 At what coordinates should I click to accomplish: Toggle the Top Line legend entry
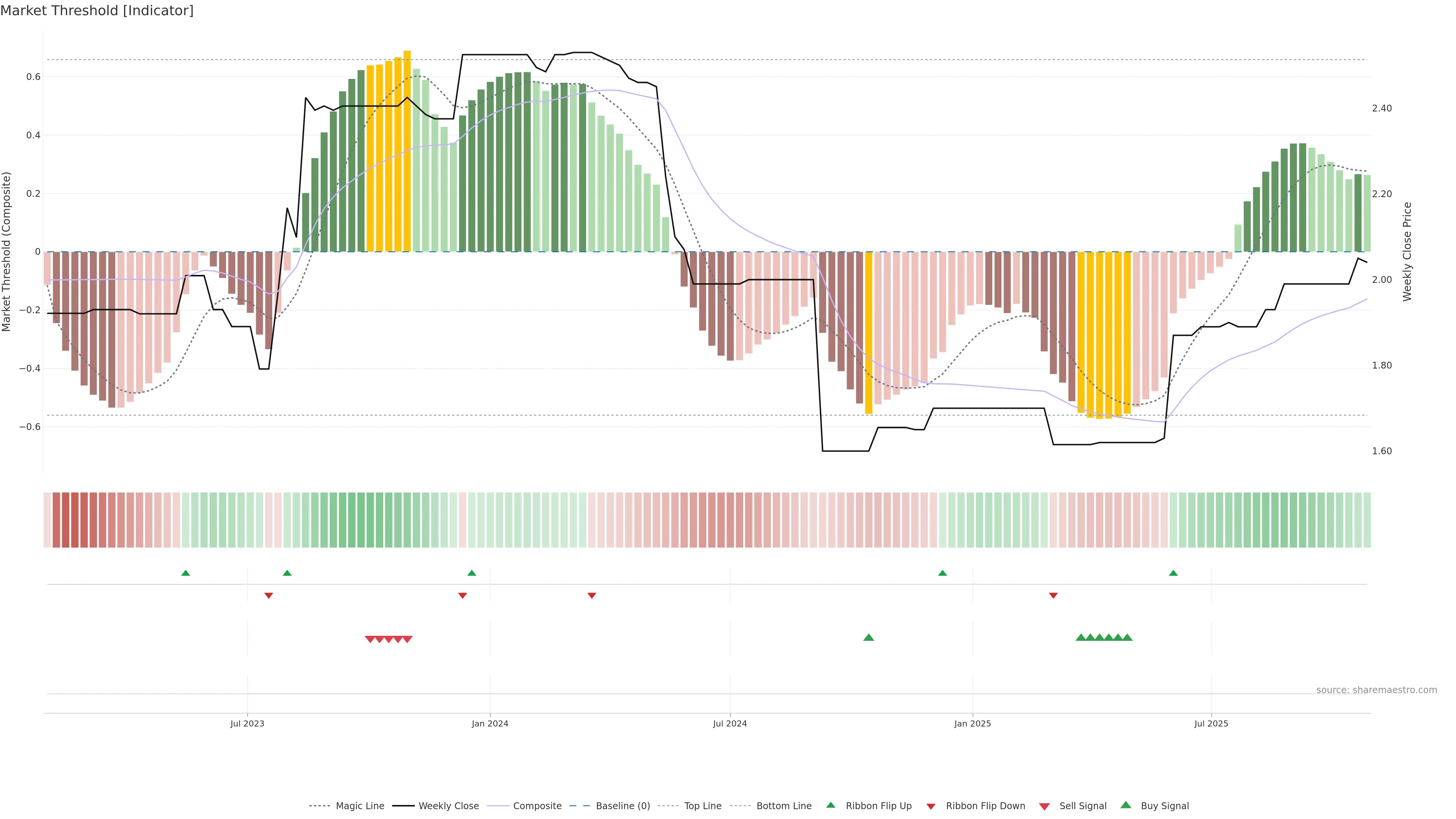[x=703, y=806]
